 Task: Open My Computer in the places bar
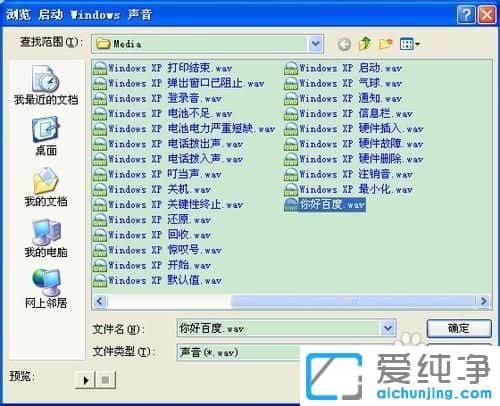coord(46,238)
